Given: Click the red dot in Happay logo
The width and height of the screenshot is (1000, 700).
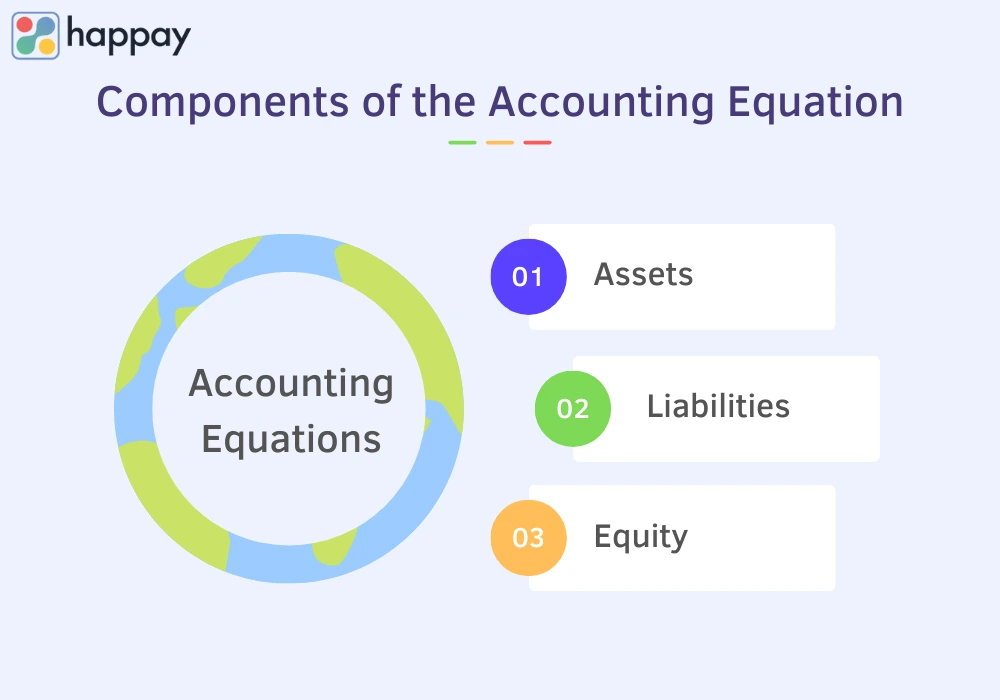Looking at the screenshot, I should click(24, 25).
